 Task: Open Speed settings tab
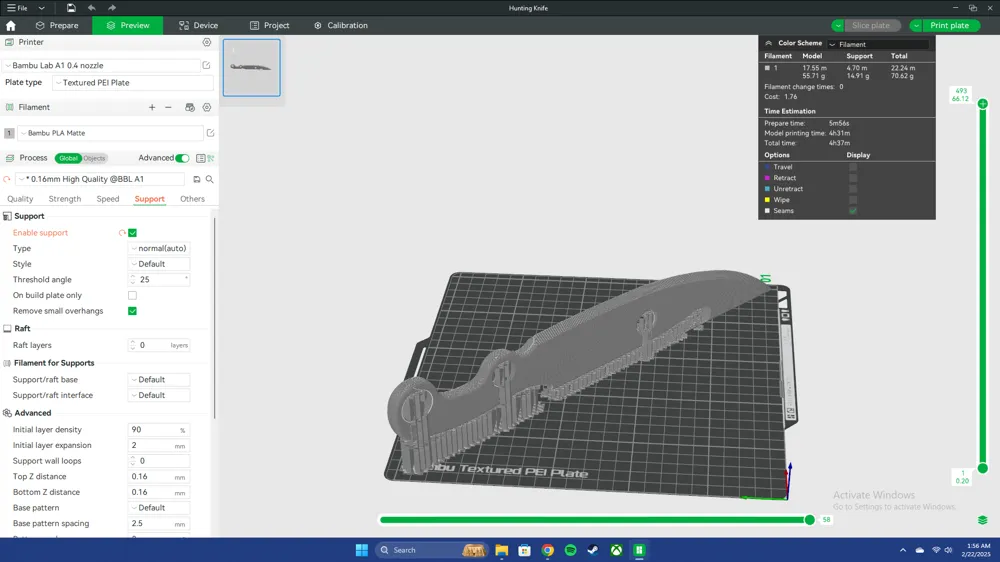[x=108, y=199]
